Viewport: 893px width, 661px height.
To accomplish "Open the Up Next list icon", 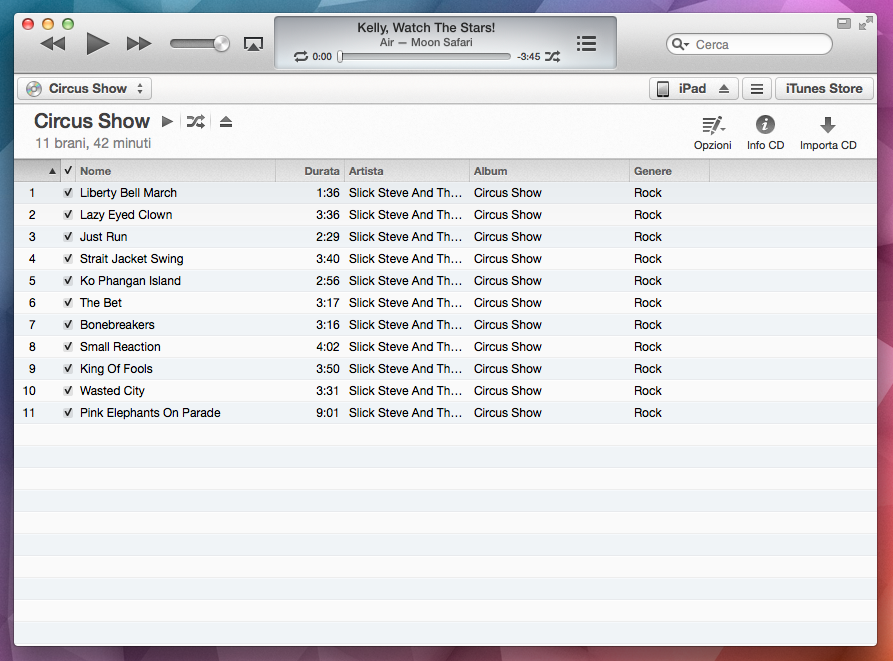I will tap(586, 44).
